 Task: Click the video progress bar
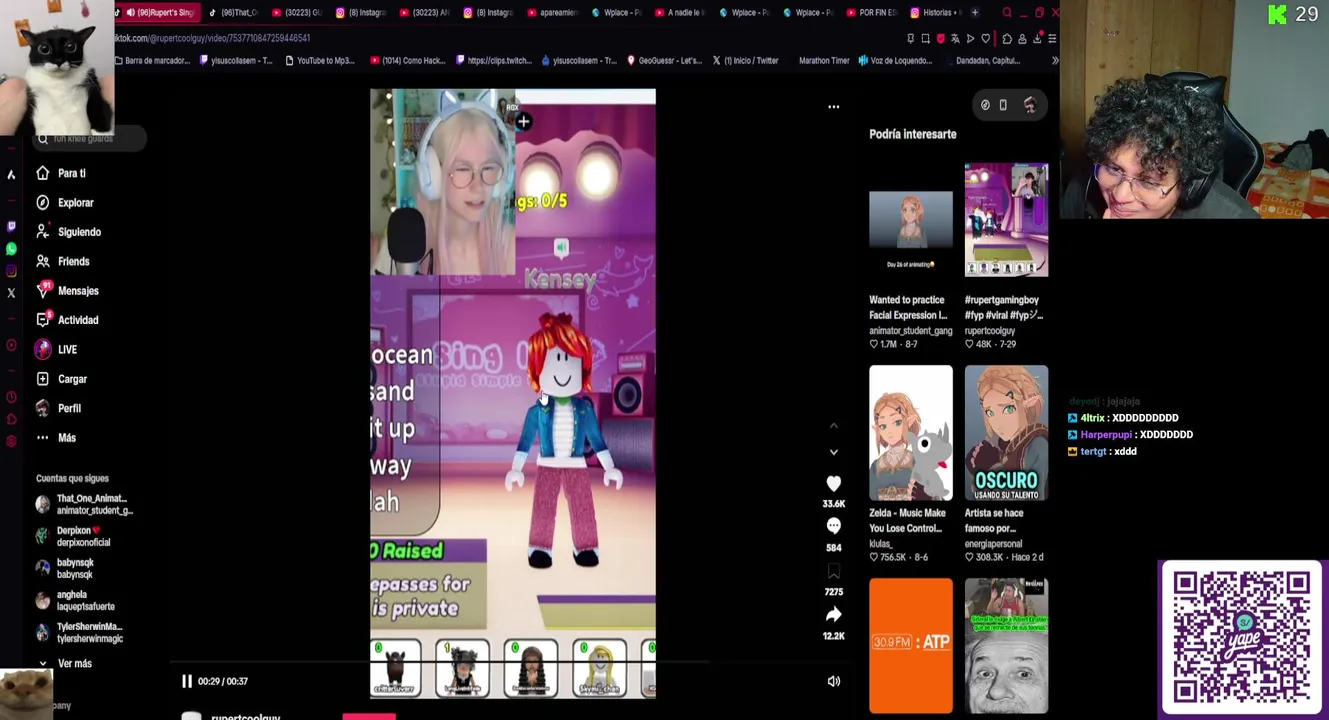(x=440, y=661)
